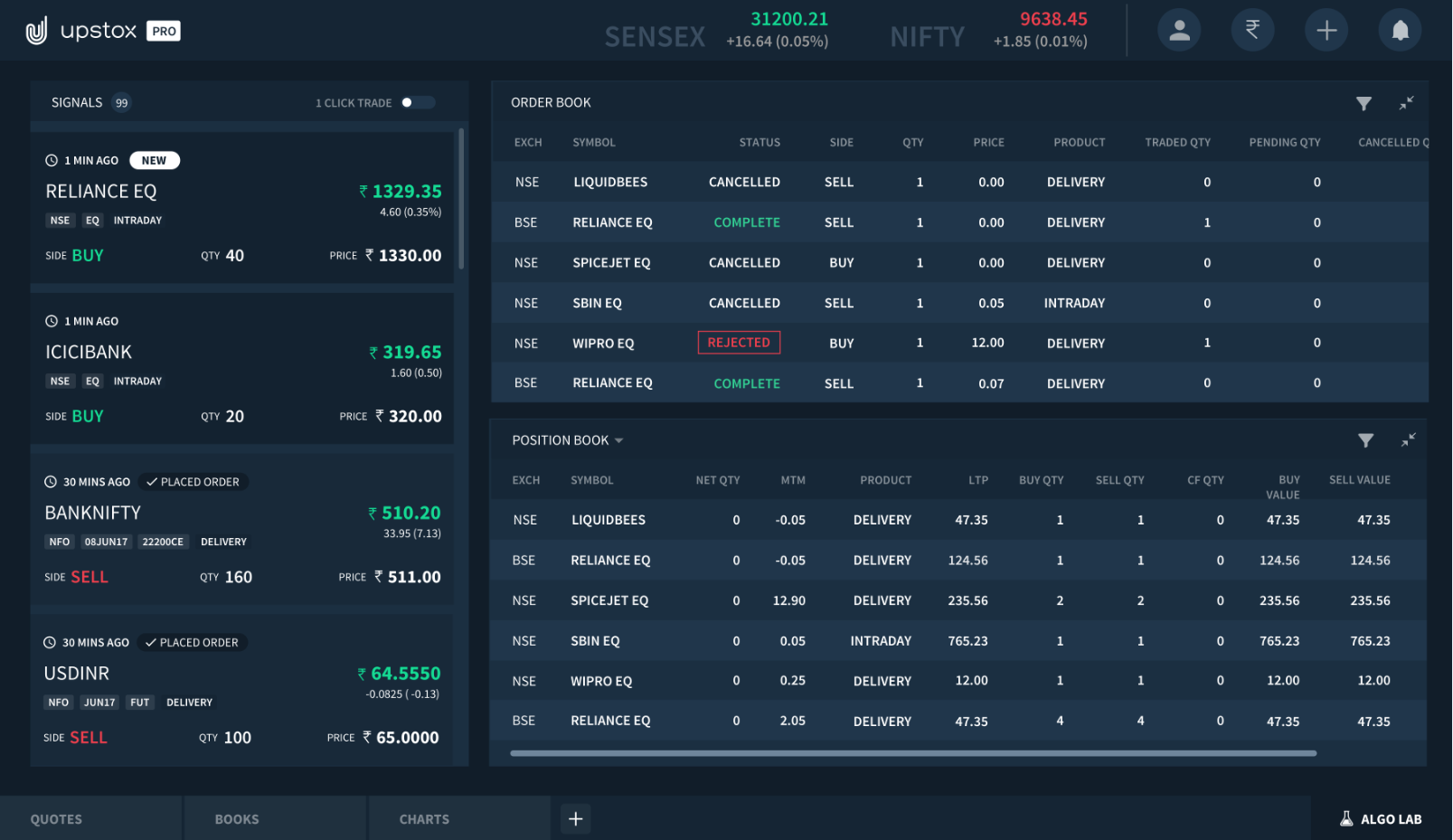
Task: Click Order Book SYMBOL column header
Action: click(594, 143)
